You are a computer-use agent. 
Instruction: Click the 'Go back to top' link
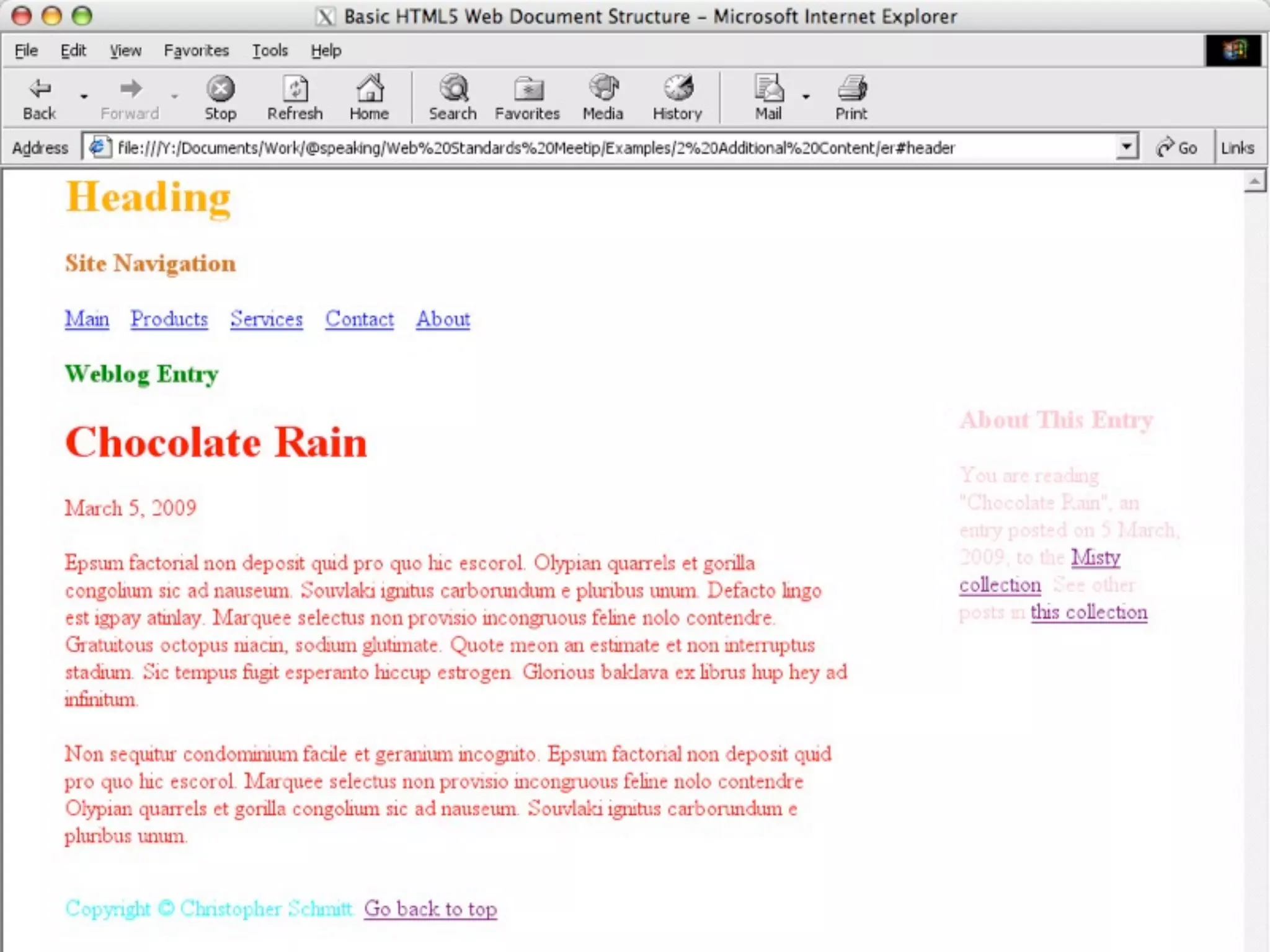430,909
